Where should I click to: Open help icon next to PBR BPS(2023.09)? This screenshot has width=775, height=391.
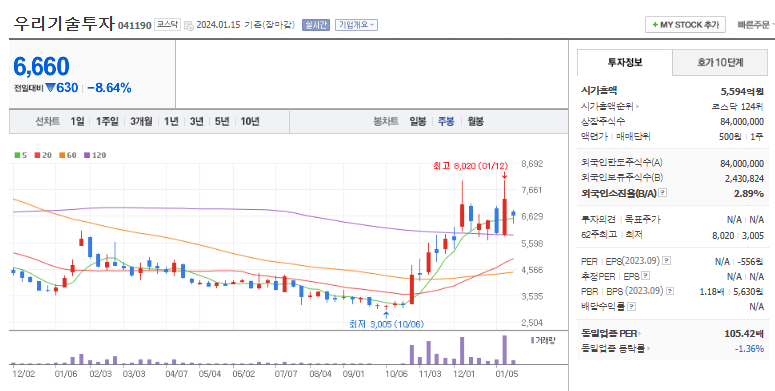click(x=670, y=291)
